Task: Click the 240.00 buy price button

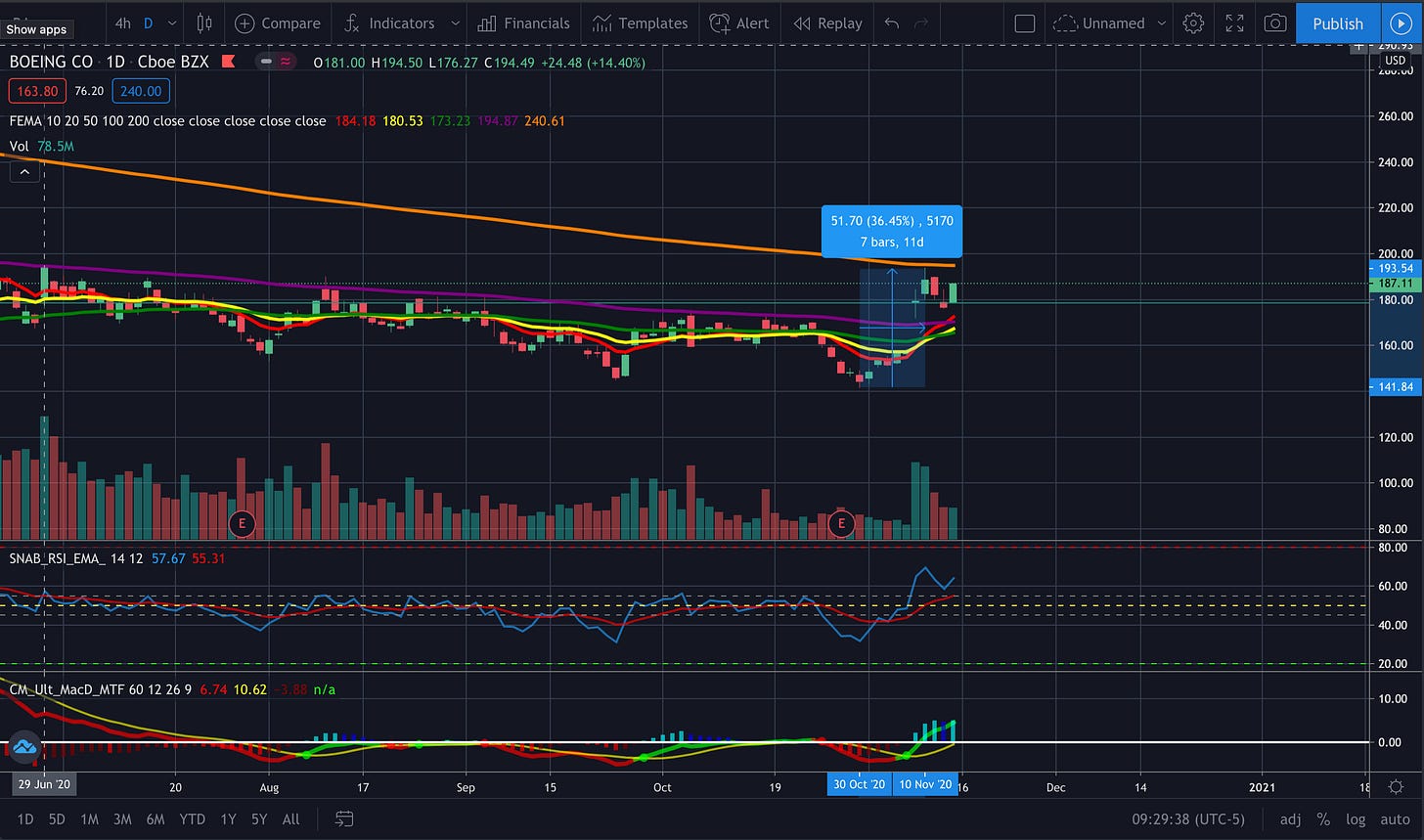Action: 143,92
